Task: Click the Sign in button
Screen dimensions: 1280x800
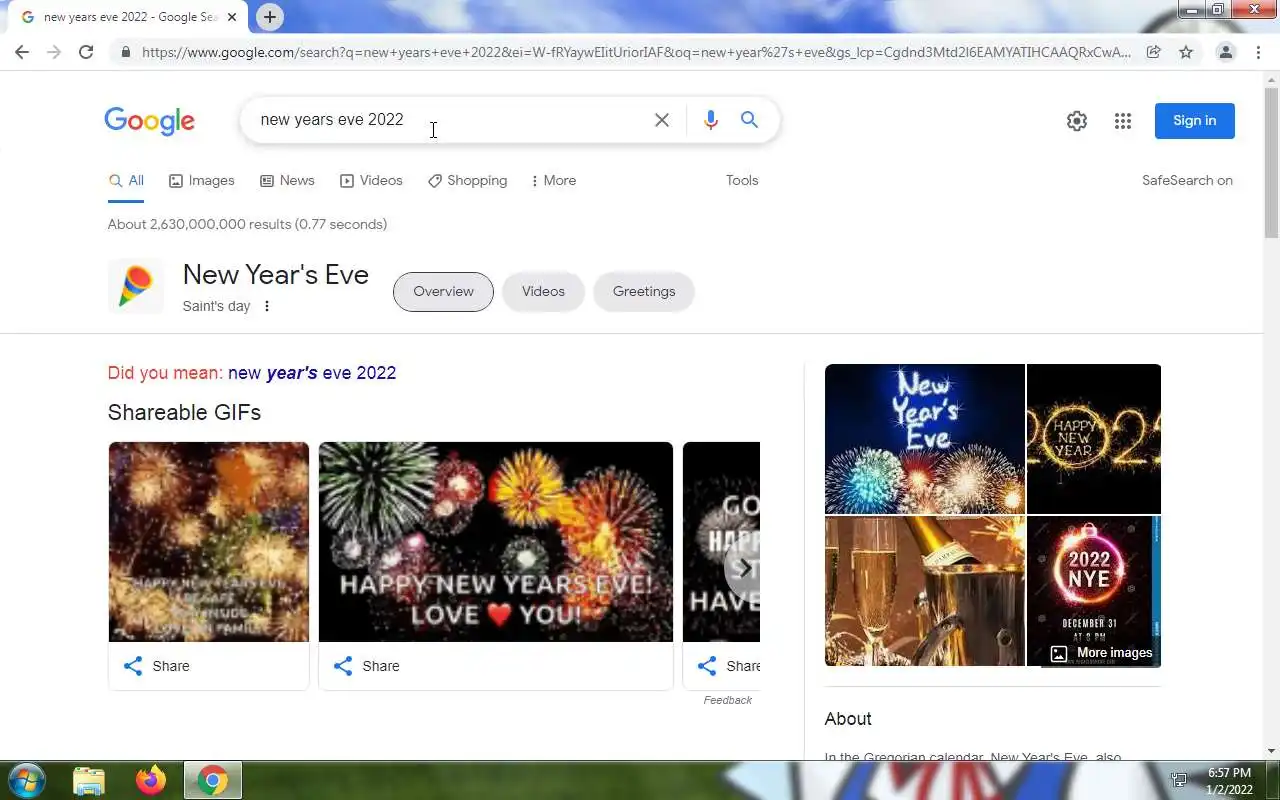Action: [1195, 121]
